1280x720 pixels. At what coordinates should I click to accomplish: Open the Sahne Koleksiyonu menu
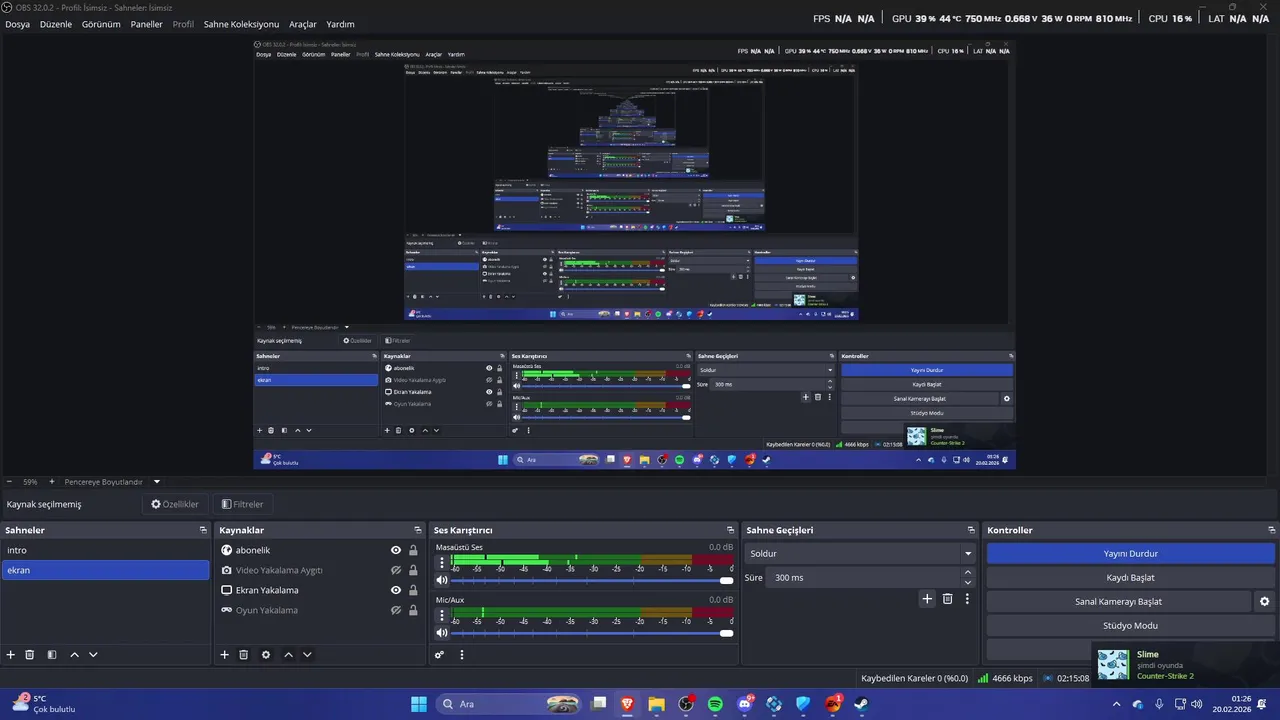coord(241,24)
